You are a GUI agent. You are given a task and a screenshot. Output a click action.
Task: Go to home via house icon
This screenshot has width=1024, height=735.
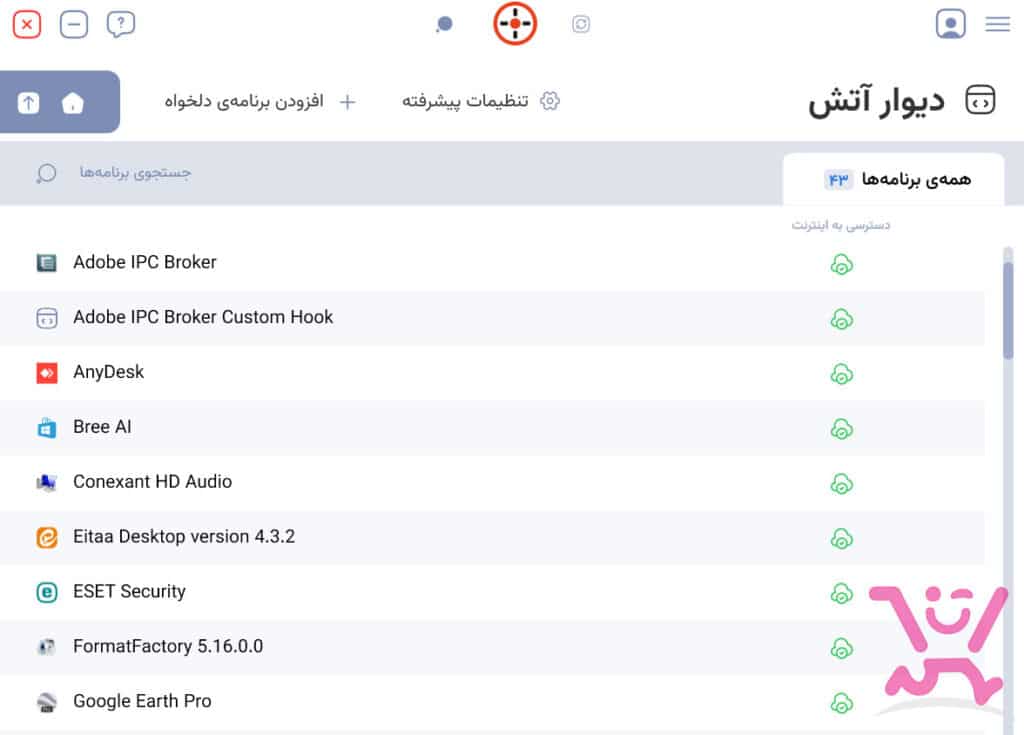[72, 103]
